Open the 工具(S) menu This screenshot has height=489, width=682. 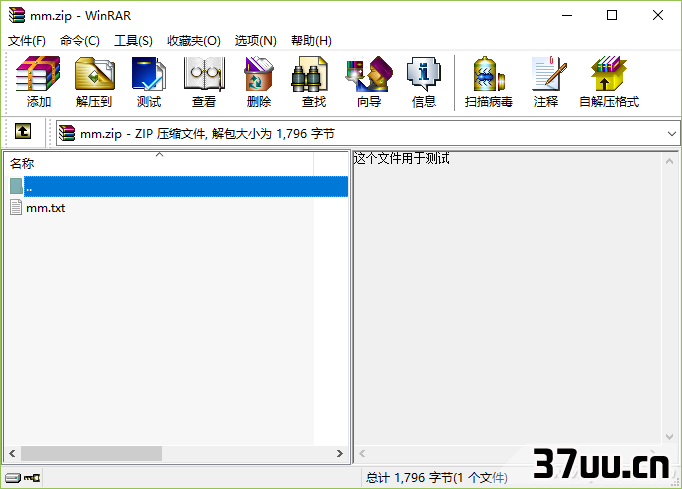pyautogui.click(x=133, y=41)
